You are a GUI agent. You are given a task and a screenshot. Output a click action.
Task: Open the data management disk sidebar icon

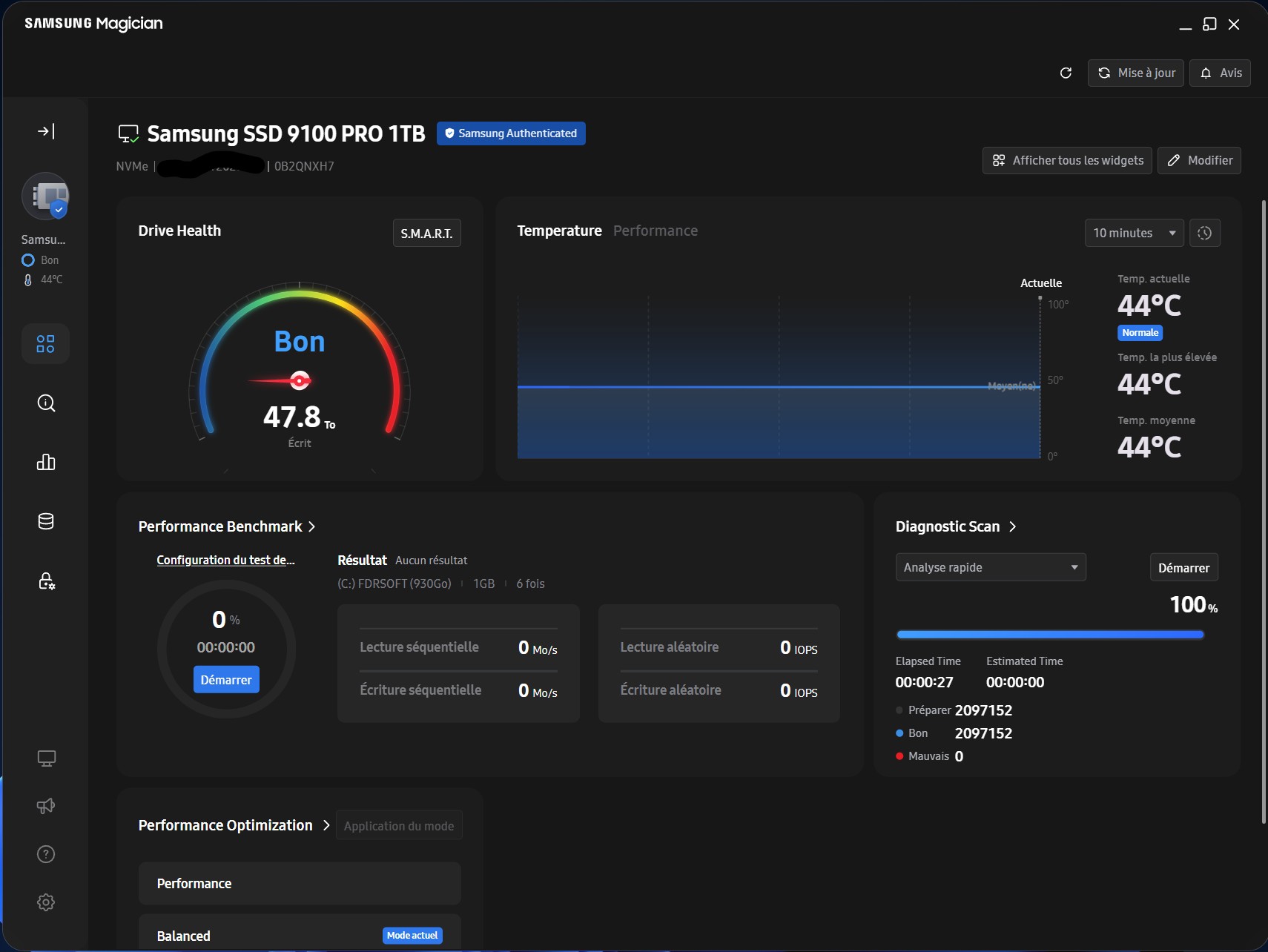tap(46, 522)
